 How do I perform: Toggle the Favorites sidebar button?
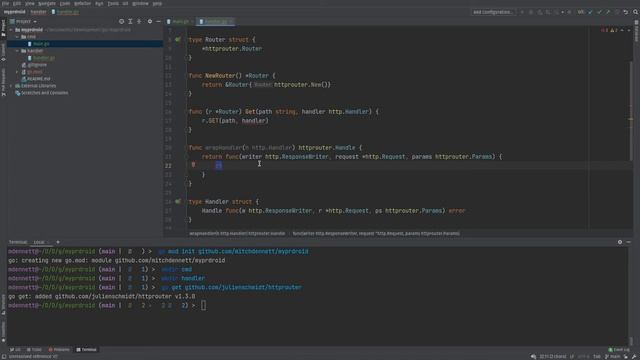point(3,332)
